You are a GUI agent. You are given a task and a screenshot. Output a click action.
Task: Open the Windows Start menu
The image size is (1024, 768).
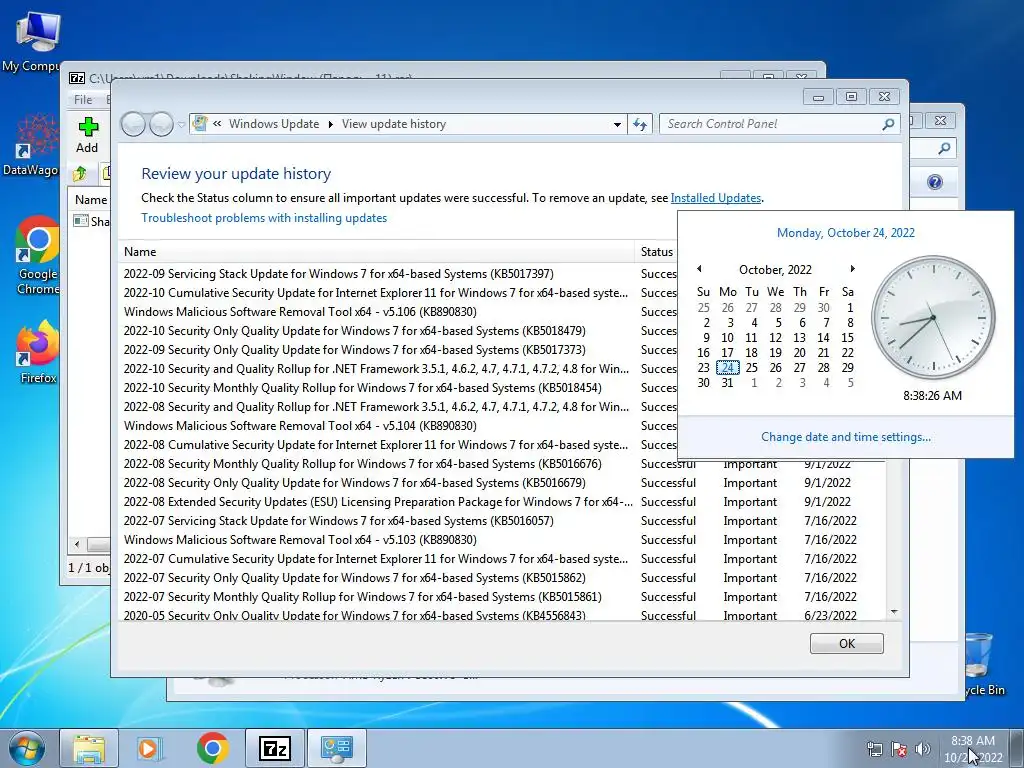(26, 748)
